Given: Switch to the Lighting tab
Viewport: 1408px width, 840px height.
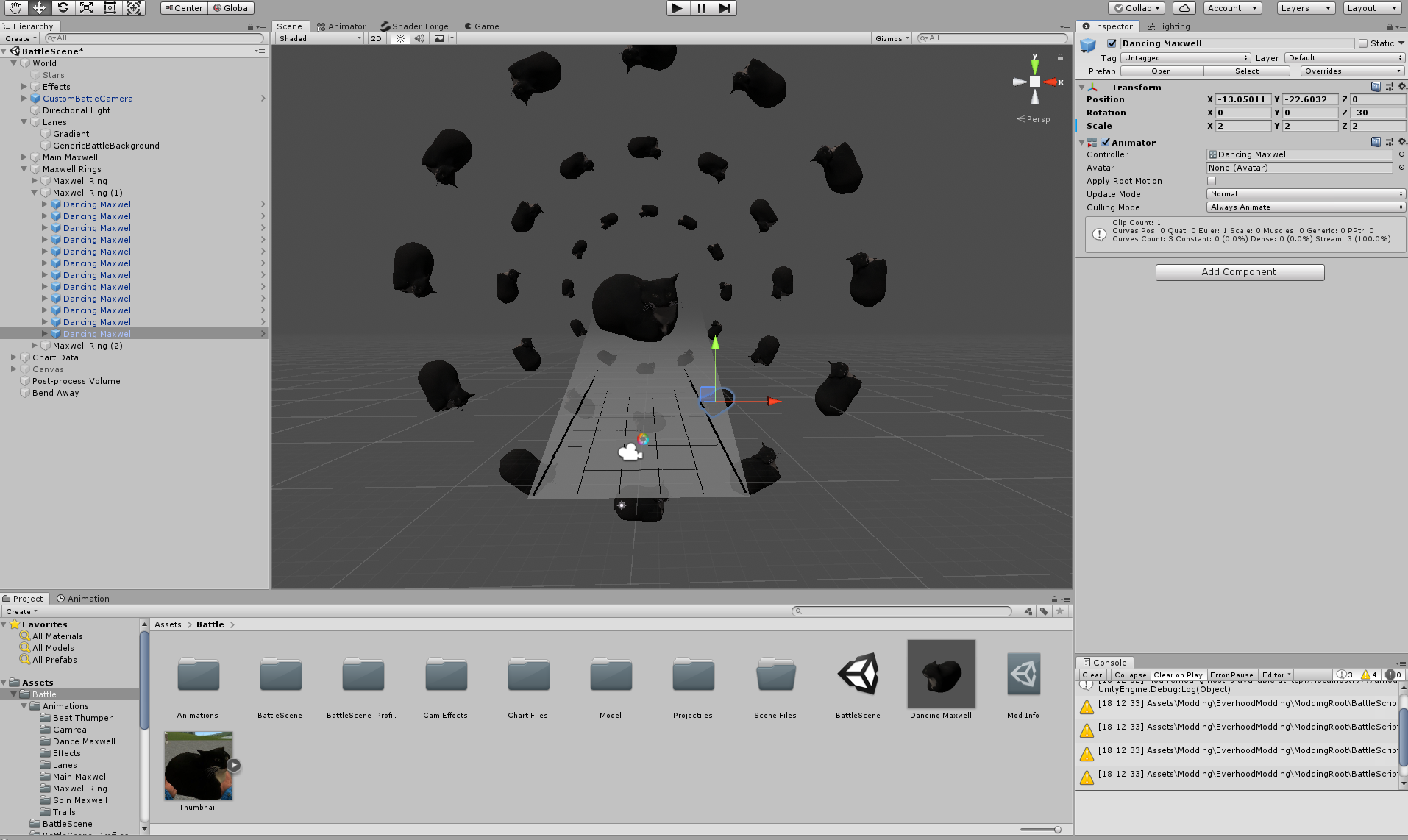Looking at the screenshot, I should coord(1168,26).
